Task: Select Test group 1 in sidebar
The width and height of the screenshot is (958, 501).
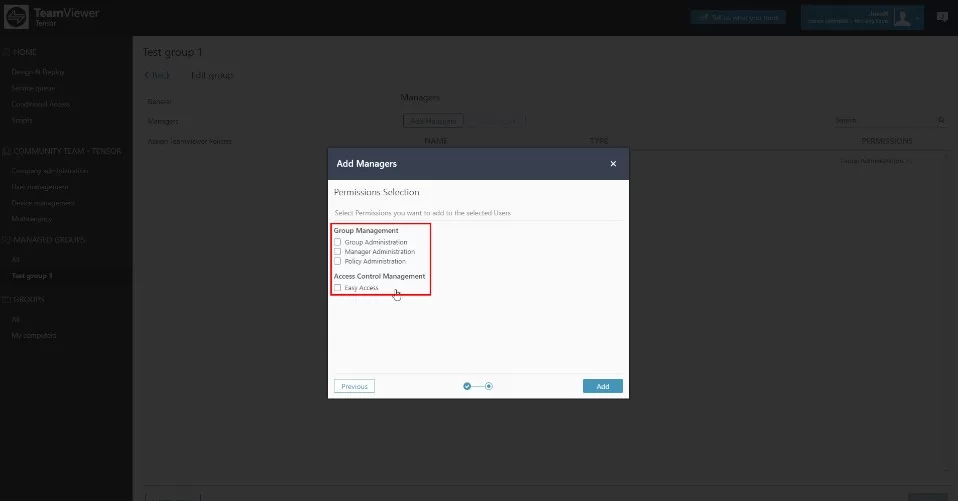Action: click(x=32, y=276)
